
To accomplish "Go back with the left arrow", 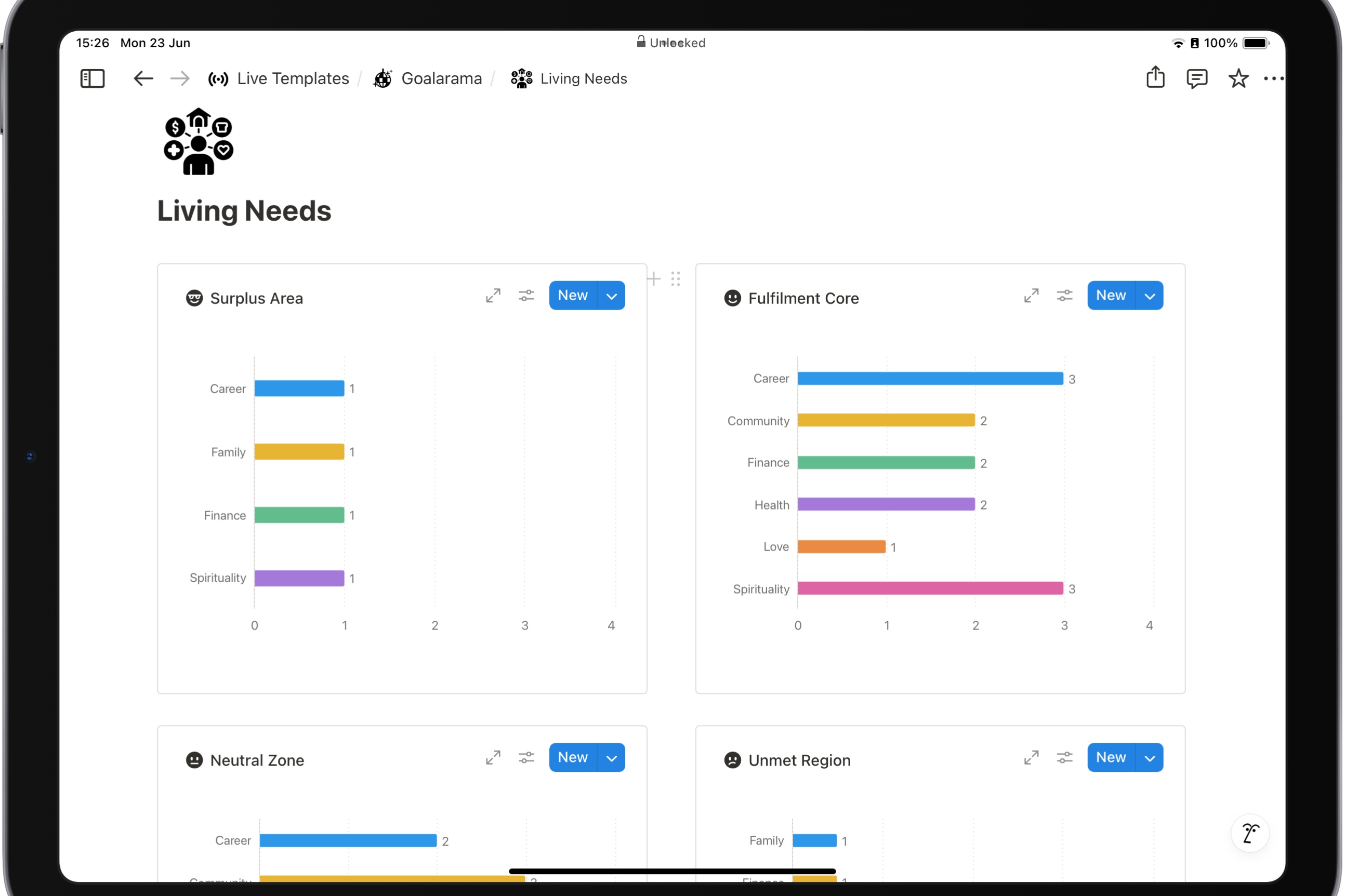I will 142,78.
